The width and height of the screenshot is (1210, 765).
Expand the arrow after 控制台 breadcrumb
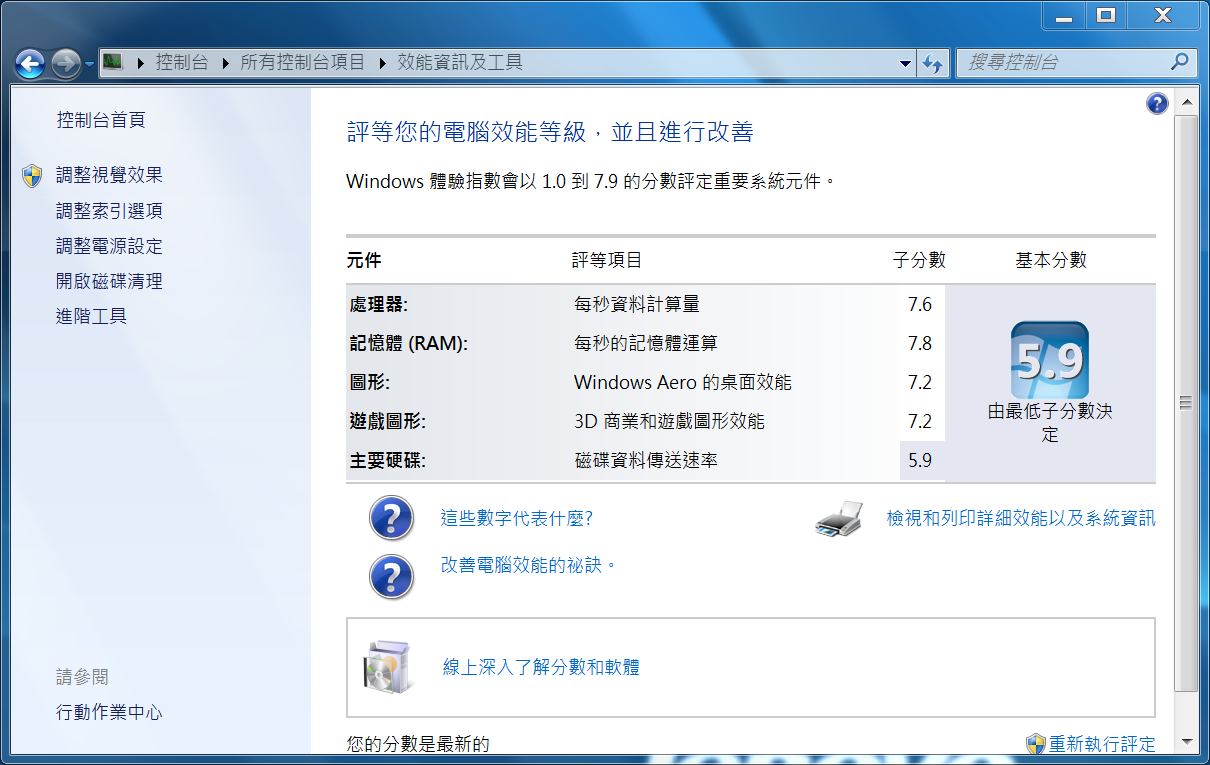coord(224,63)
